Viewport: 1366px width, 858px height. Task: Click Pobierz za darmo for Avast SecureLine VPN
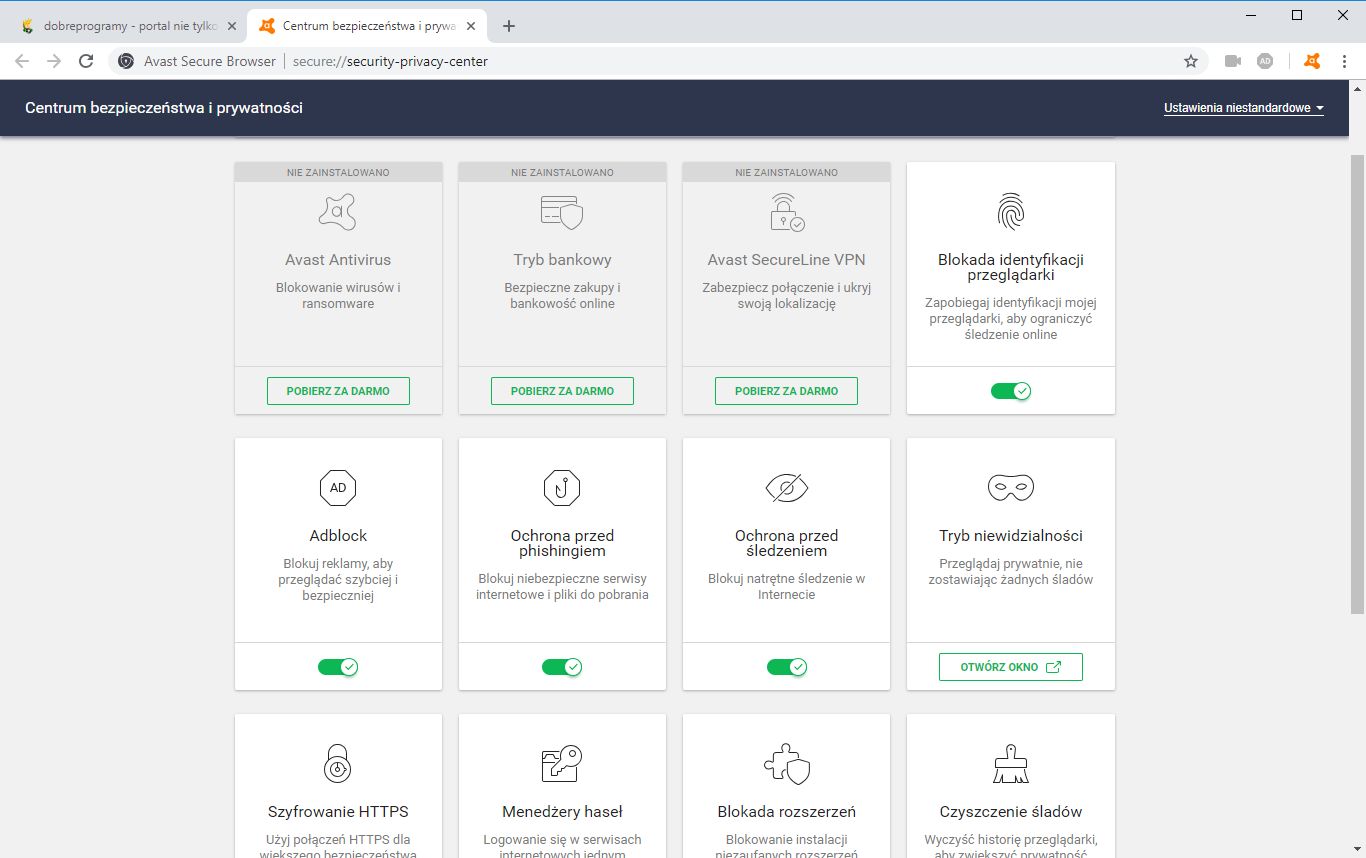click(x=786, y=391)
